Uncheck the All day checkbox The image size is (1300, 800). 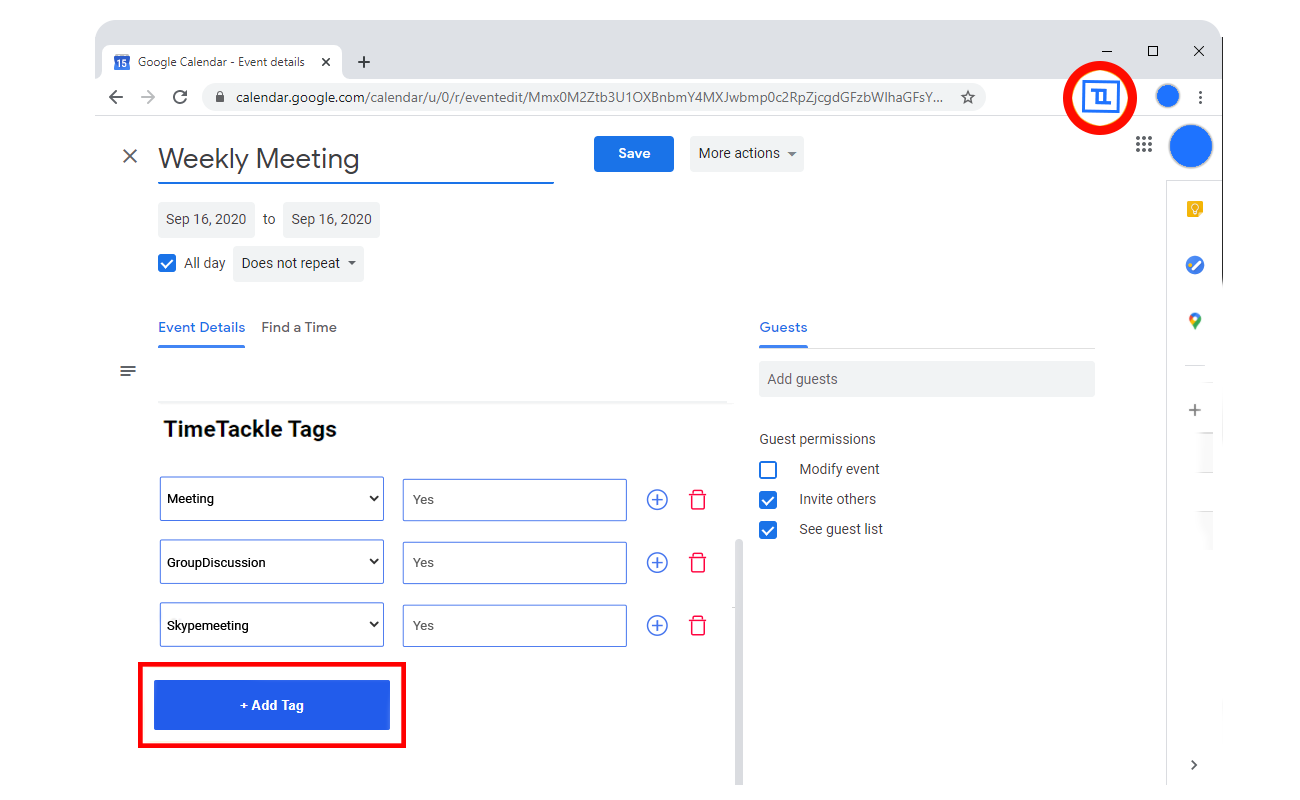tap(167, 262)
